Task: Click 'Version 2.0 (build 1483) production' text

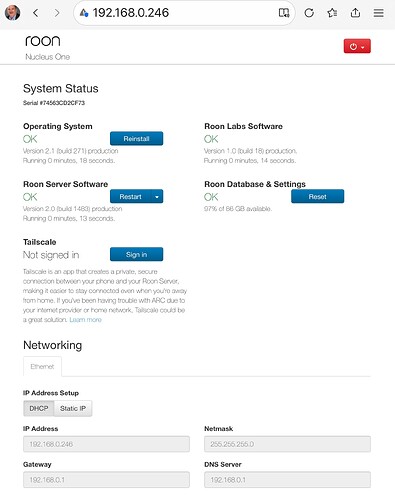Action: click(72, 209)
